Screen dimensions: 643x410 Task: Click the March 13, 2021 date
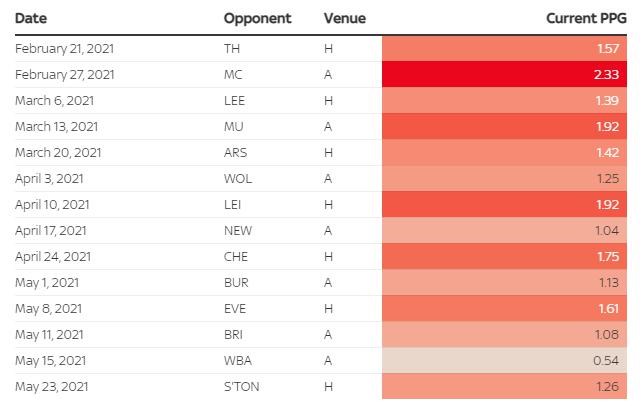[57, 126]
